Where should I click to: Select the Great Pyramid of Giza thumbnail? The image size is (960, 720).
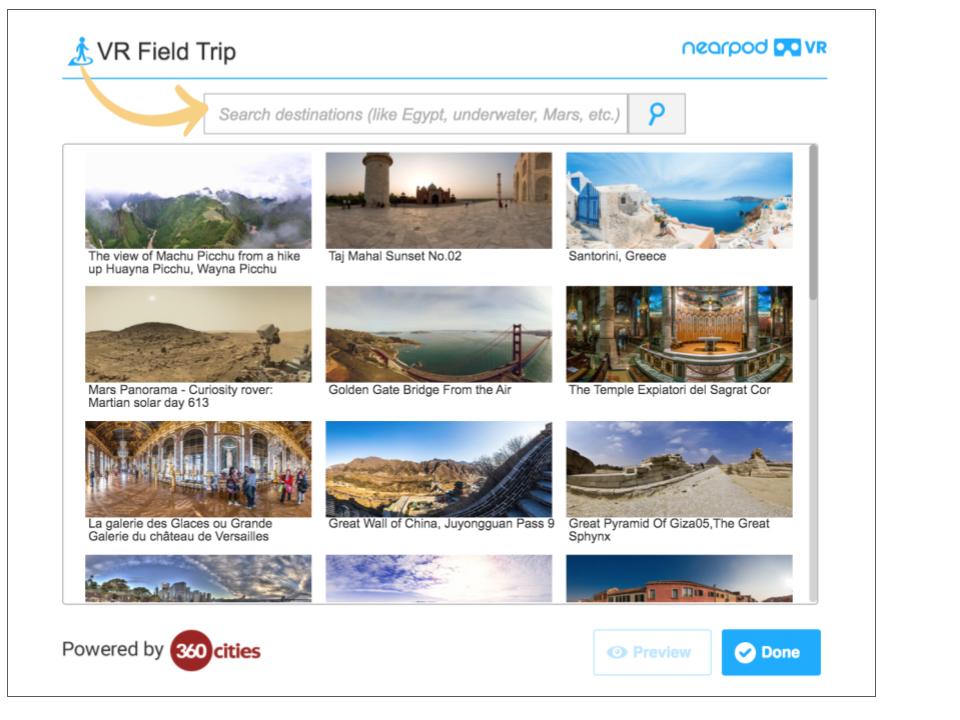point(679,469)
